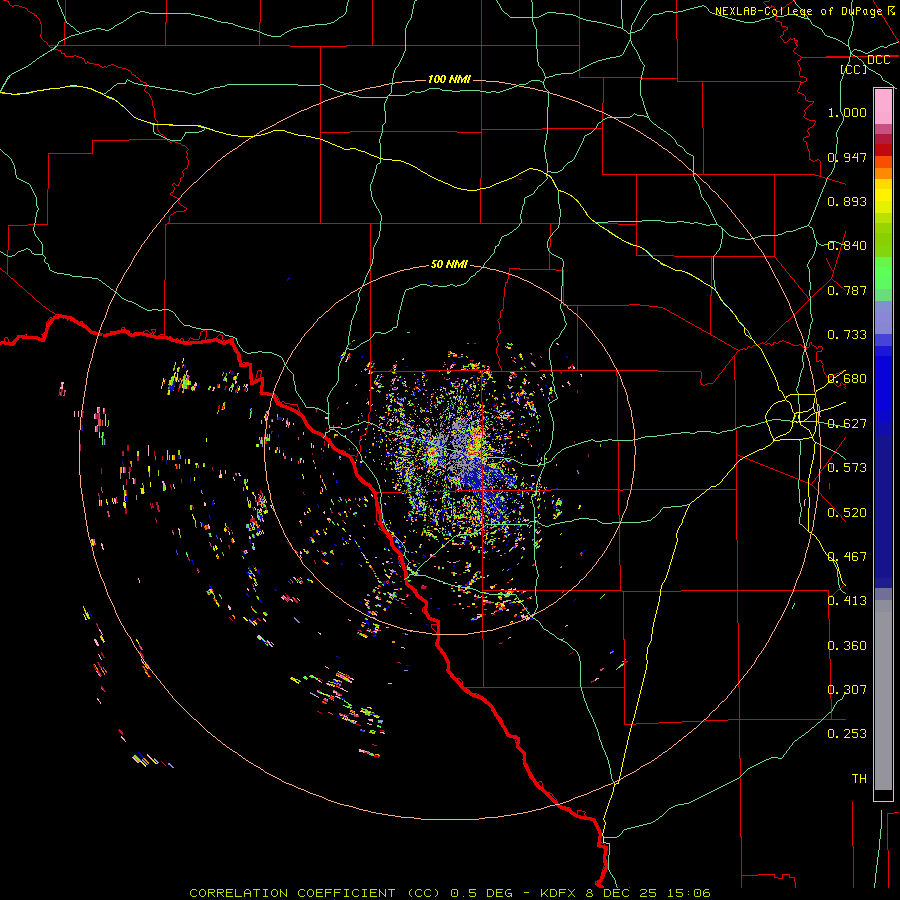Click the red segment of color bar

point(883,149)
